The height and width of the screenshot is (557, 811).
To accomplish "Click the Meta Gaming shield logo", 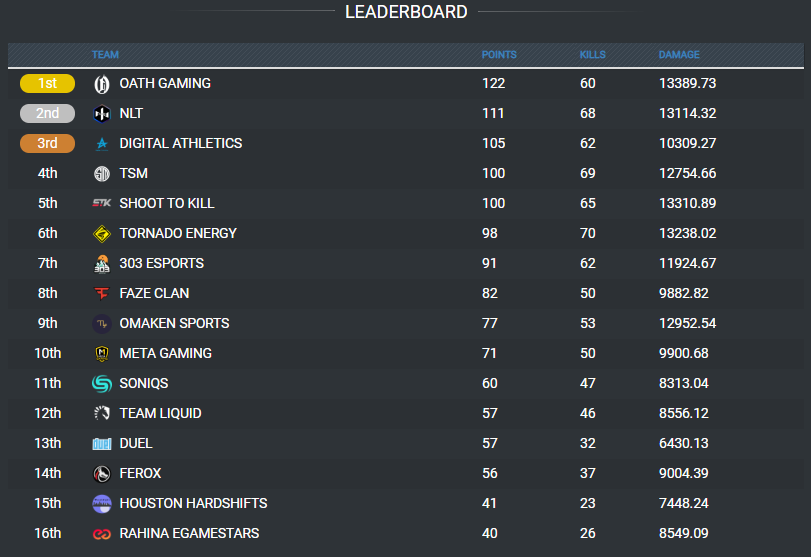I will click(102, 354).
